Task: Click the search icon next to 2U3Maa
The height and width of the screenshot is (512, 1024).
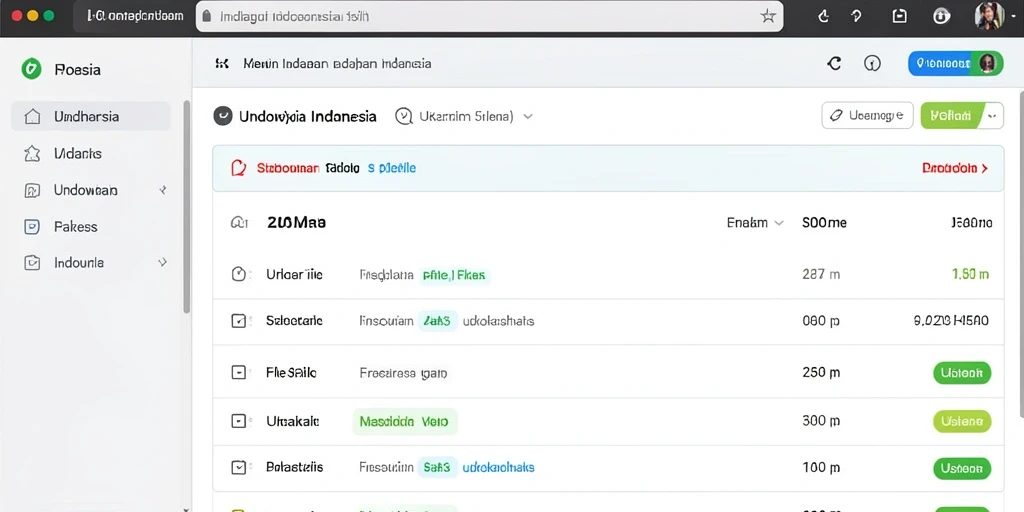Action: (x=239, y=223)
